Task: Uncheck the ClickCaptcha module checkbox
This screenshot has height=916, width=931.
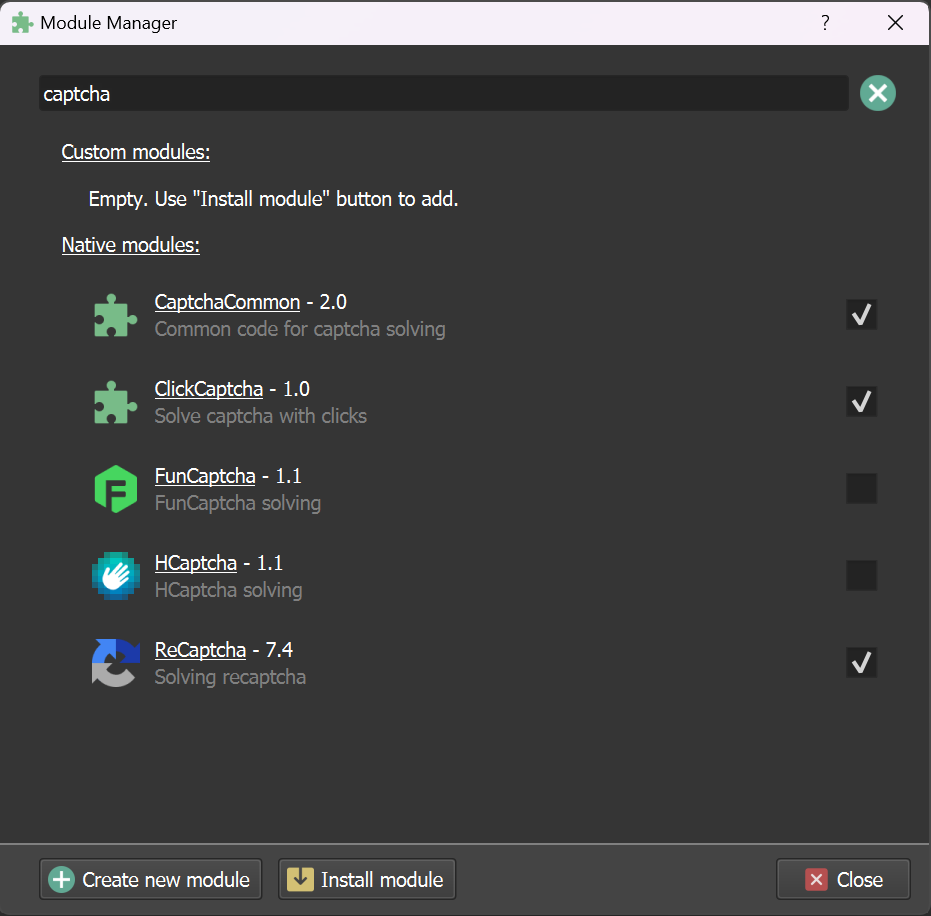Action: tap(861, 402)
